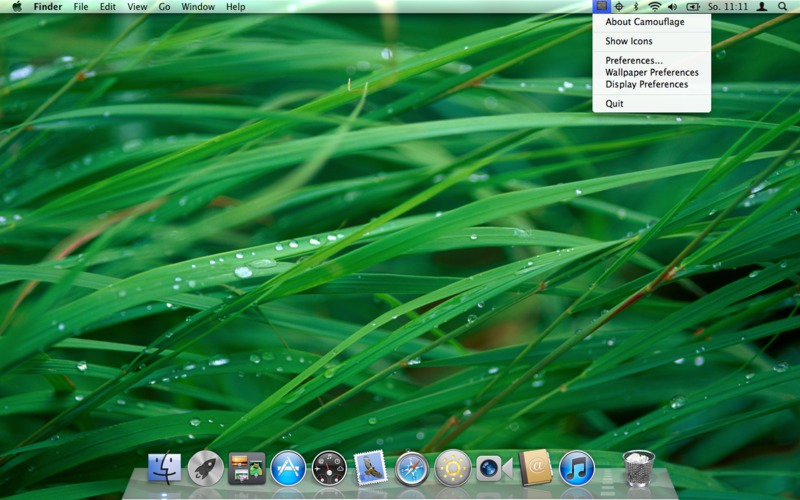Open the Wi-Fi status menu
800x500 pixels.
point(654,7)
